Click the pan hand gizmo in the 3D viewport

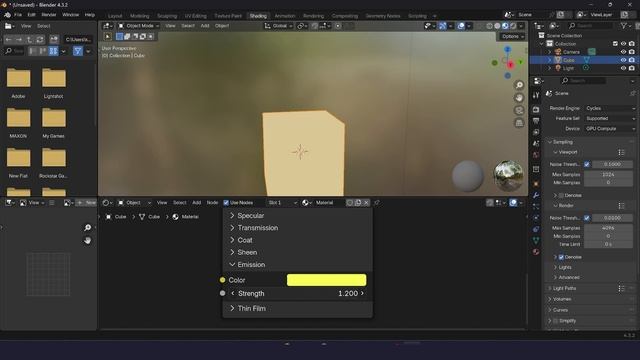click(x=519, y=98)
